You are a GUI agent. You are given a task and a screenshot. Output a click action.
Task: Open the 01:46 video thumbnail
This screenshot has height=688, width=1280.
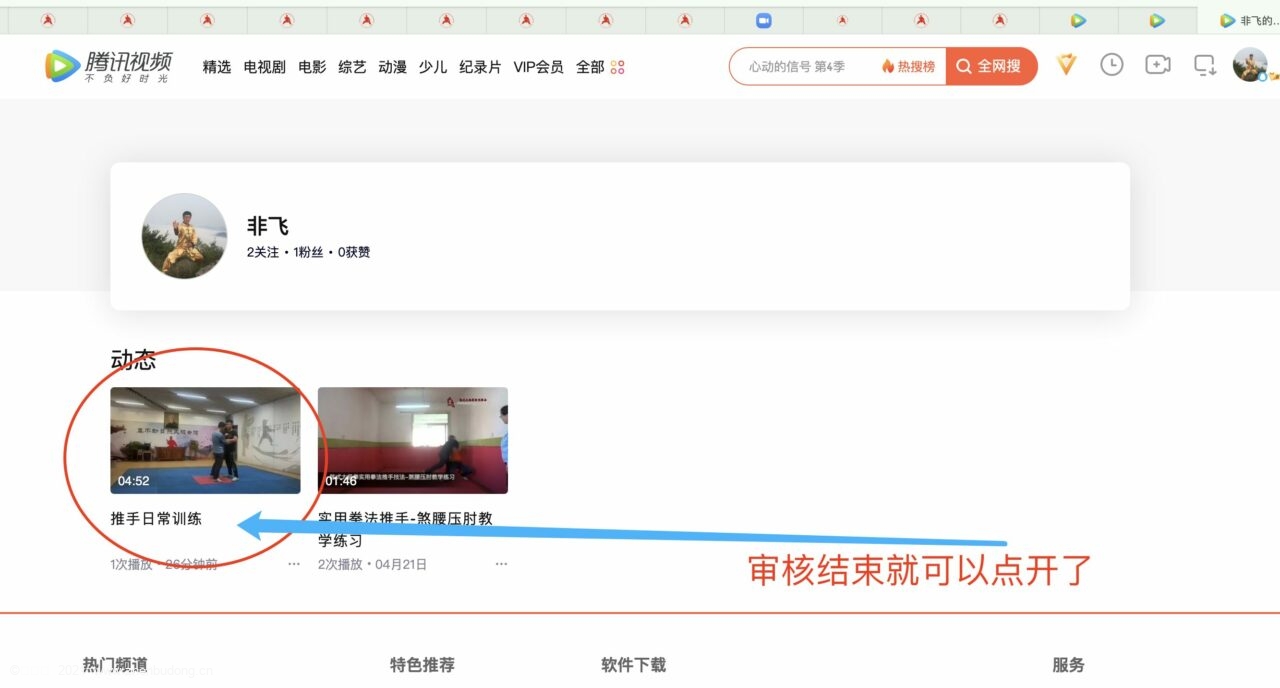pos(412,440)
